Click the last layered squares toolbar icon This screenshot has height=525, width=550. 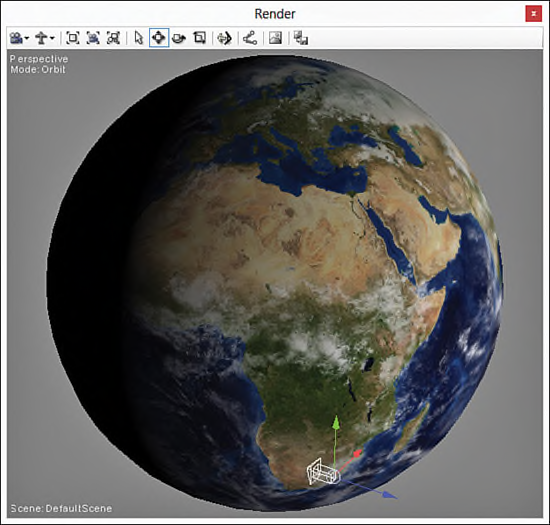[x=301, y=38]
